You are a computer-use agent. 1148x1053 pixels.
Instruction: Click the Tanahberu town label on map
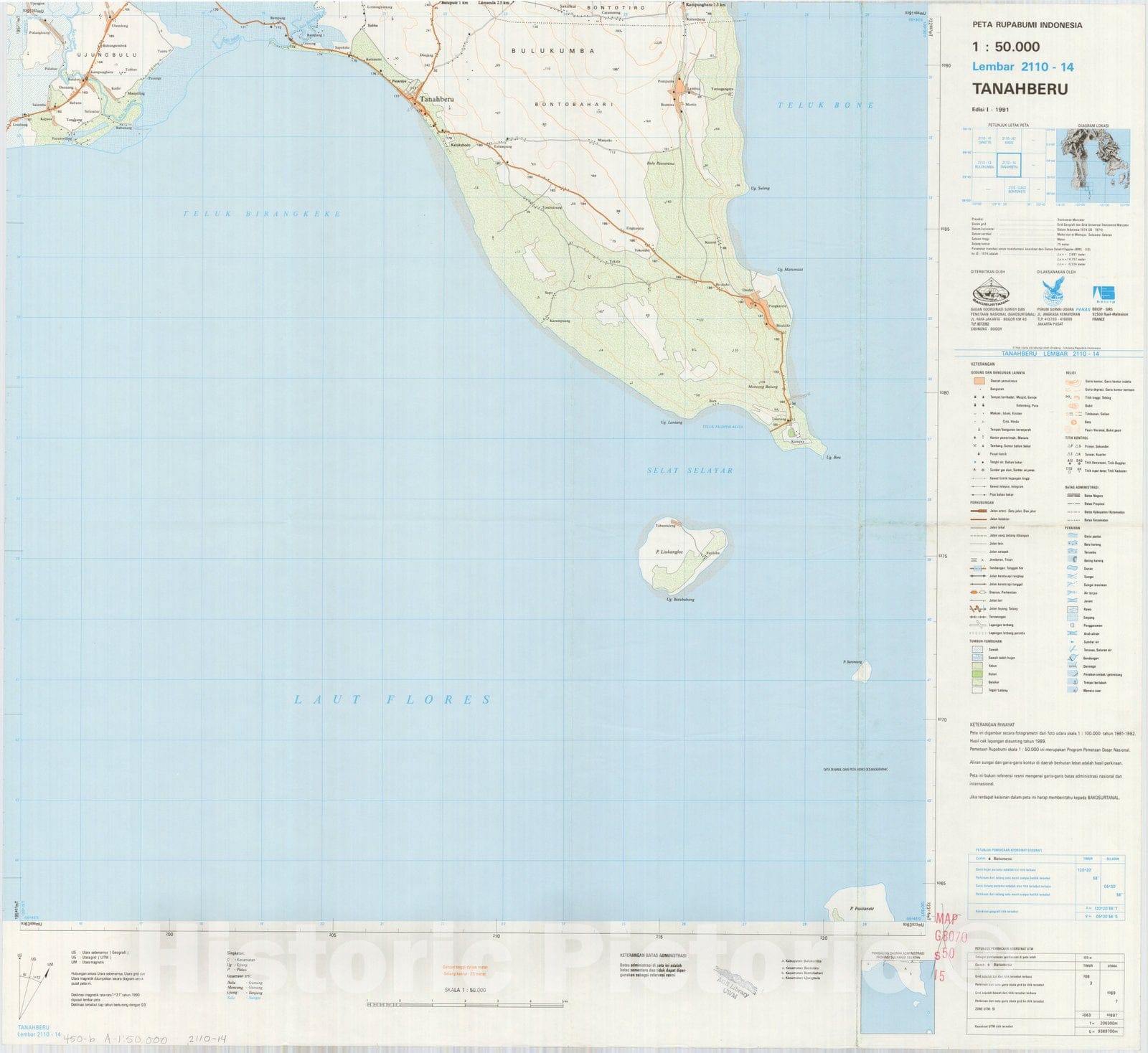(x=438, y=100)
